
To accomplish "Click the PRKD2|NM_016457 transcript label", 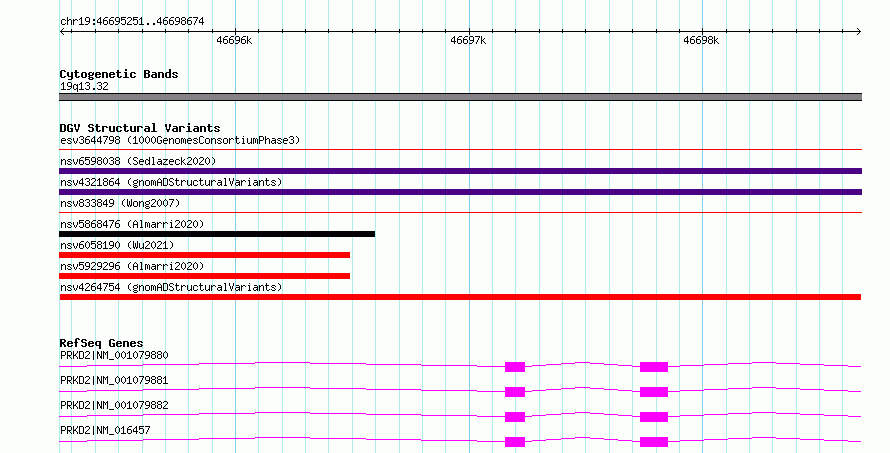I will coord(105,430).
